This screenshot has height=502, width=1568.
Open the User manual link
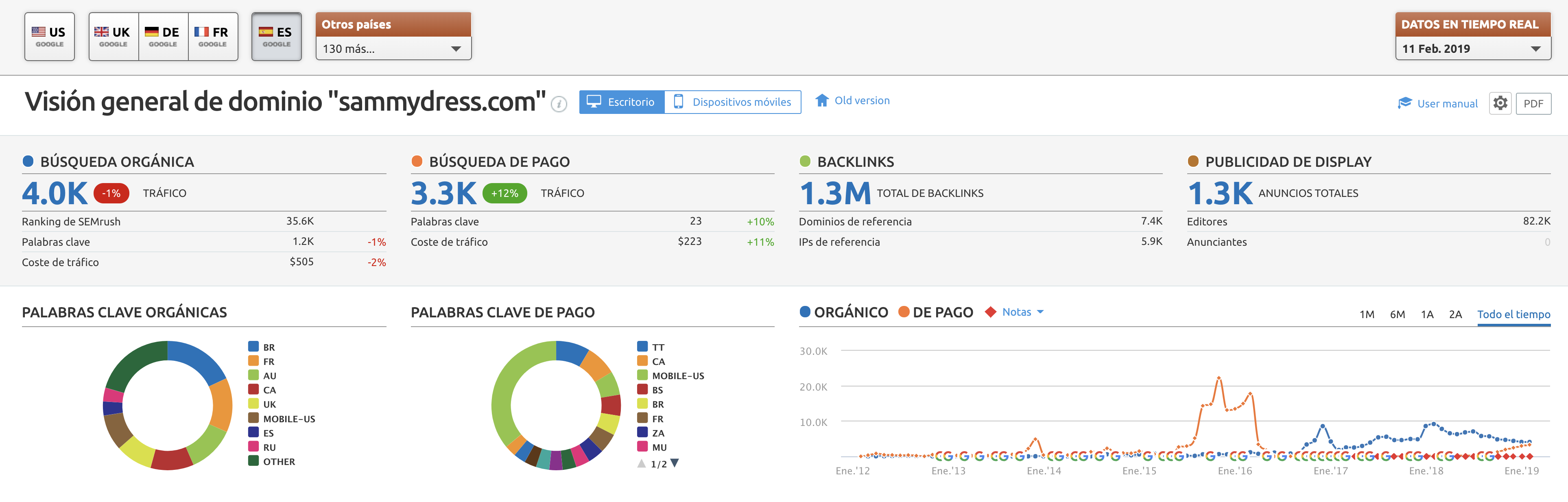[x=1447, y=103]
